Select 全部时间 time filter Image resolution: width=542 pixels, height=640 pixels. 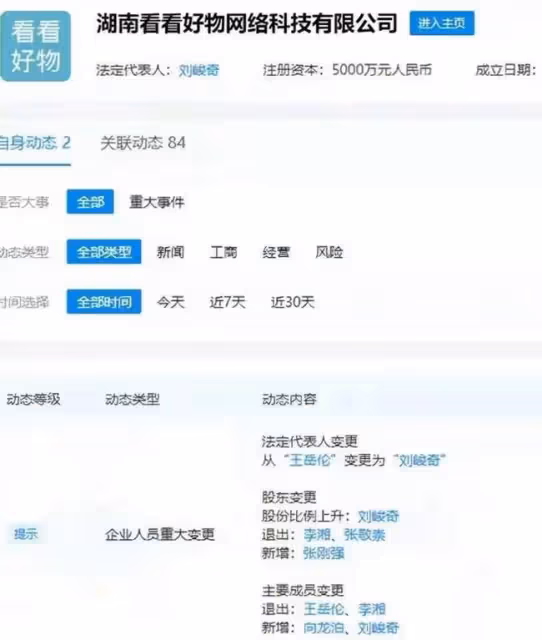tap(104, 302)
